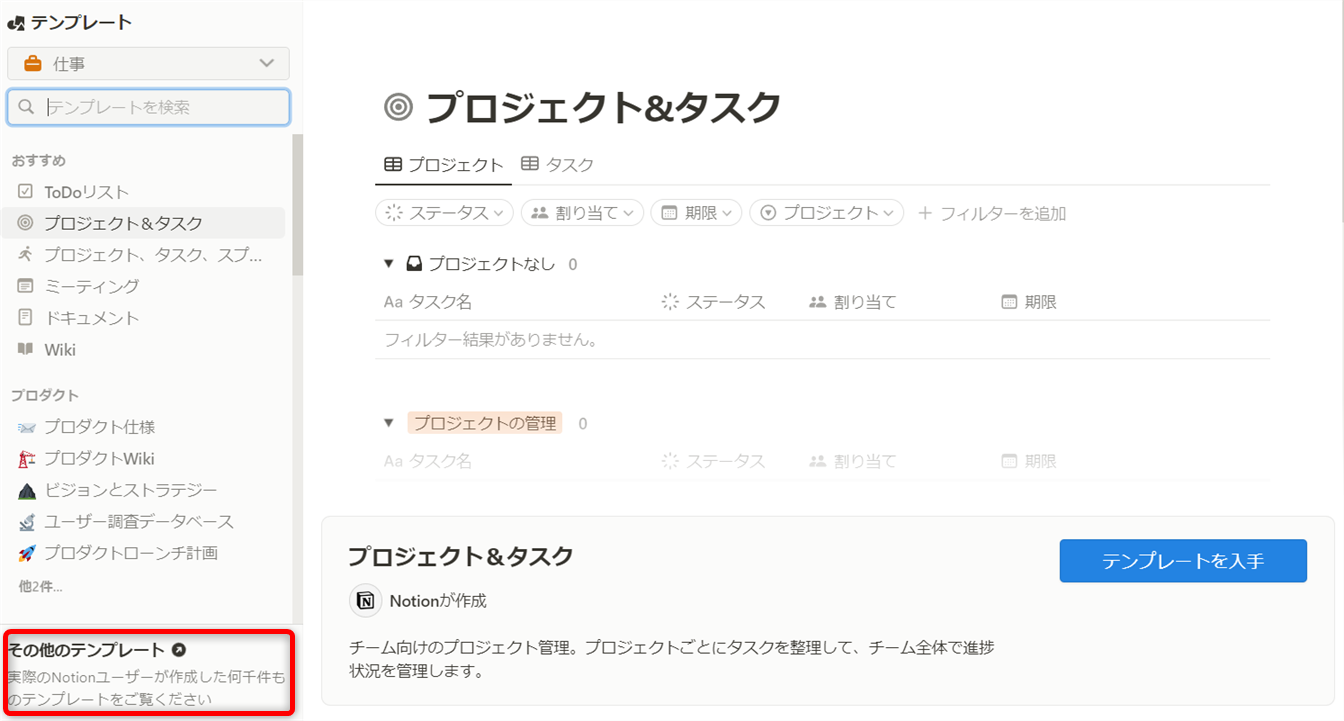Click the ToDoリスト checkbox icon
This screenshot has width=1344, height=721.
pyautogui.click(x=25, y=191)
